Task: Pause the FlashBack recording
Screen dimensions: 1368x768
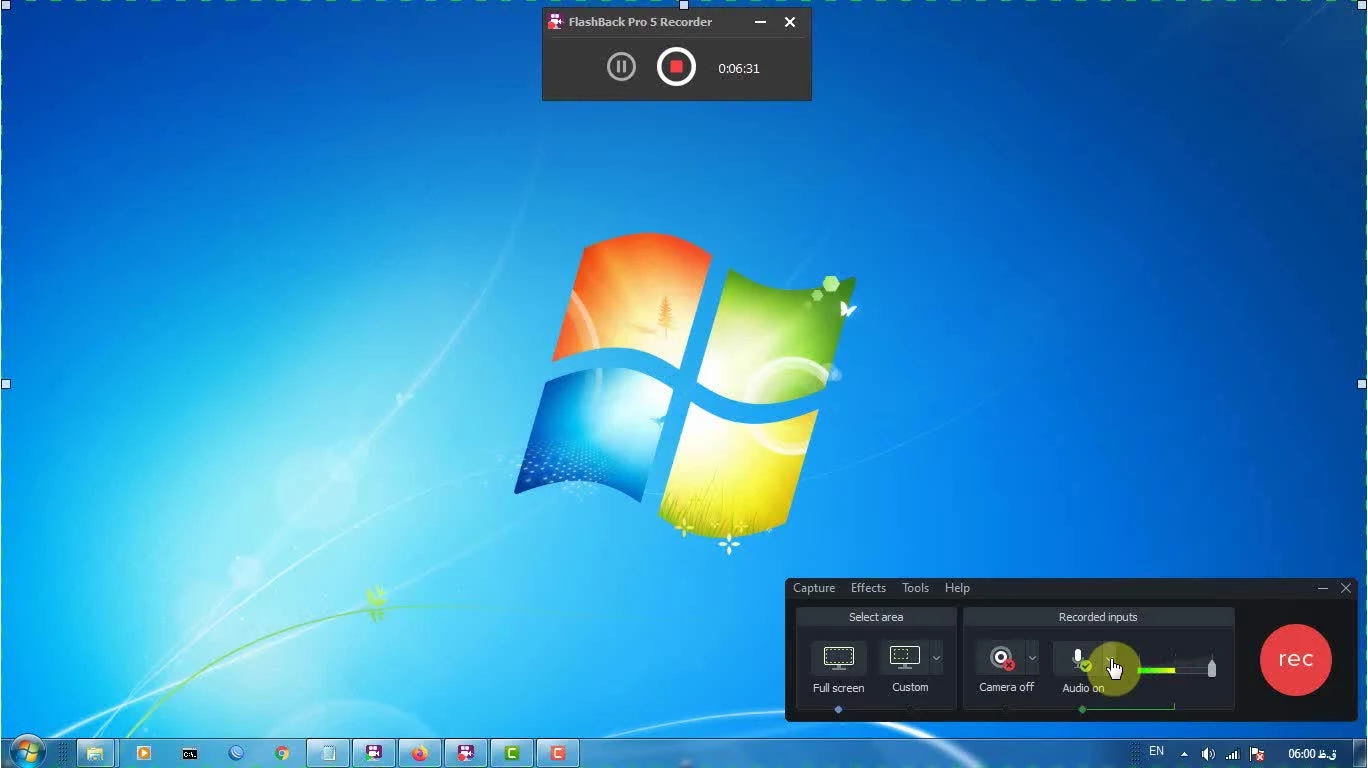Action: pyautogui.click(x=621, y=67)
